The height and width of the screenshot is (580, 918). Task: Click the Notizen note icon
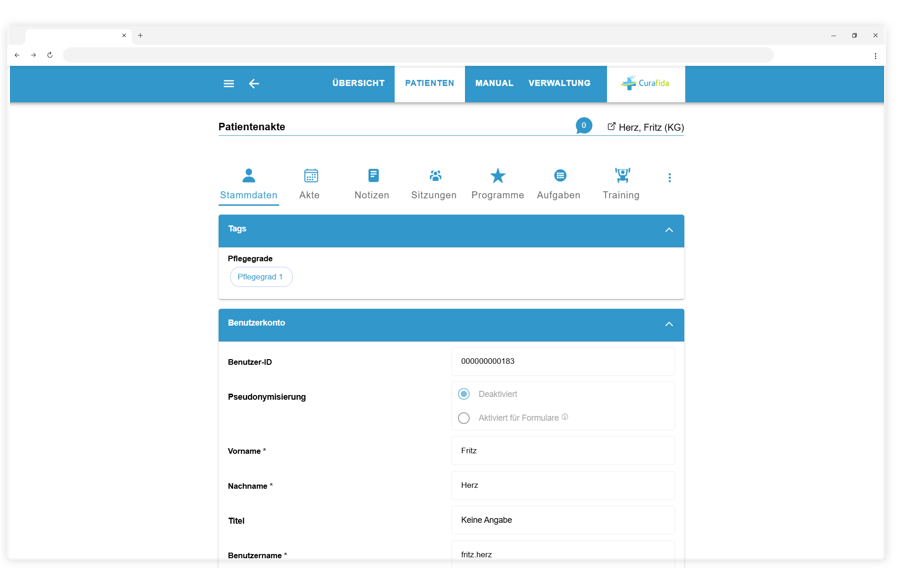(x=373, y=175)
